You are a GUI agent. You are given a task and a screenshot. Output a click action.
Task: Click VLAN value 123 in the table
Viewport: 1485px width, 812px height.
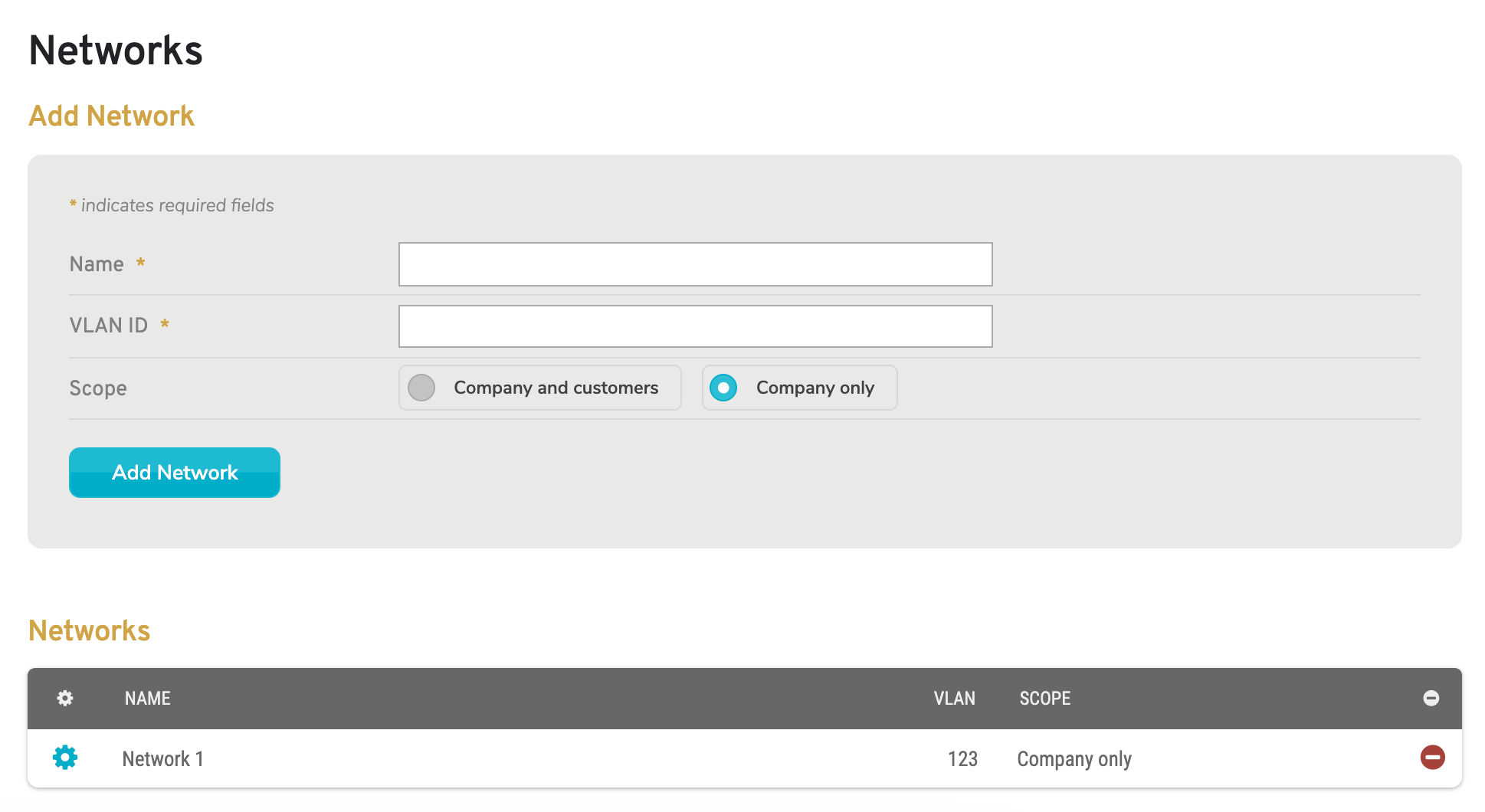962,759
